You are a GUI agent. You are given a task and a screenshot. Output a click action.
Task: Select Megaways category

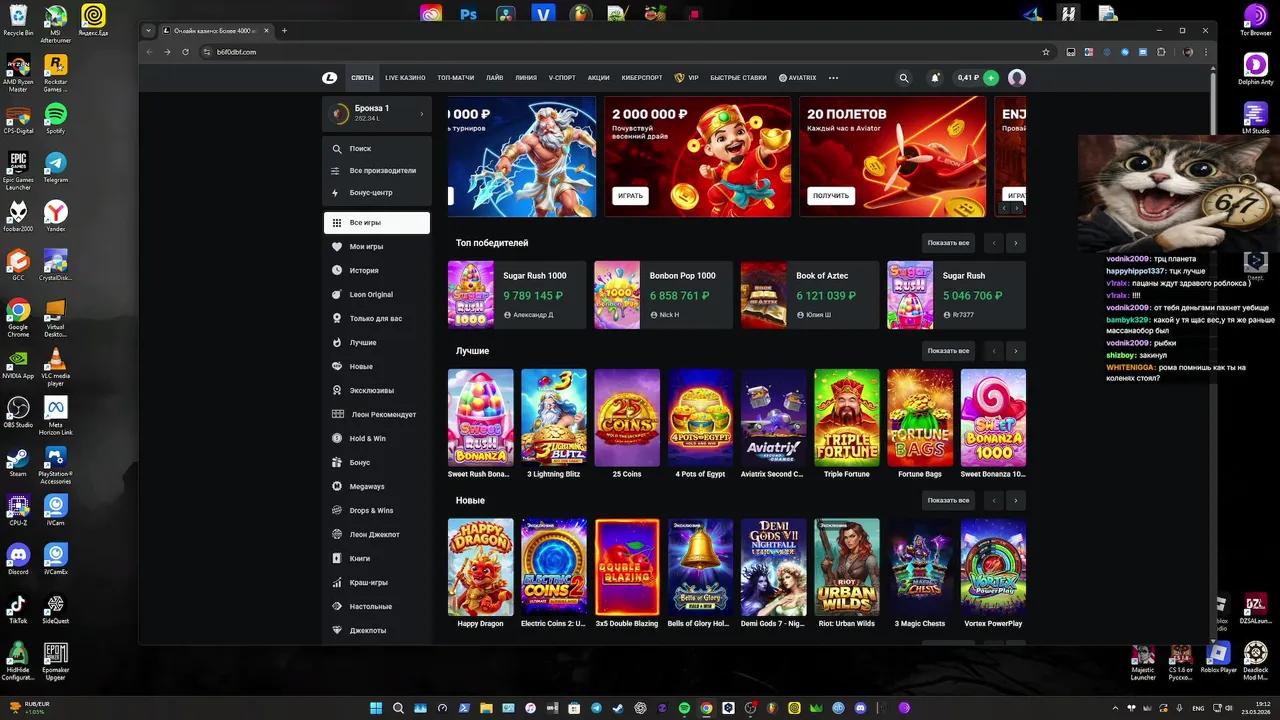tap(377, 486)
